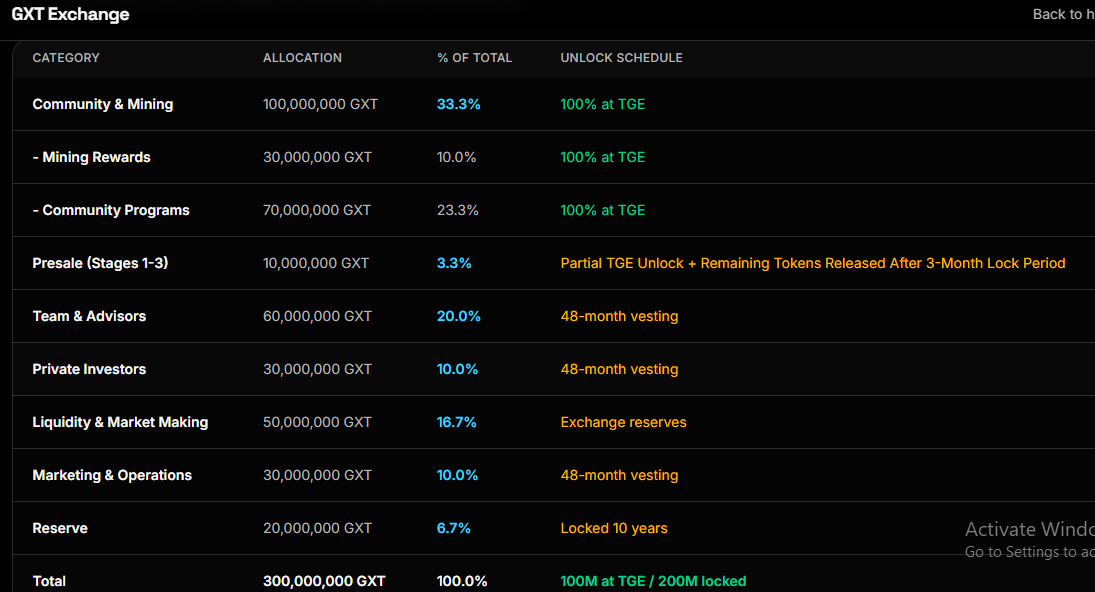This screenshot has width=1095, height=592.
Task: Select the Reserve row label
Action: point(60,528)
